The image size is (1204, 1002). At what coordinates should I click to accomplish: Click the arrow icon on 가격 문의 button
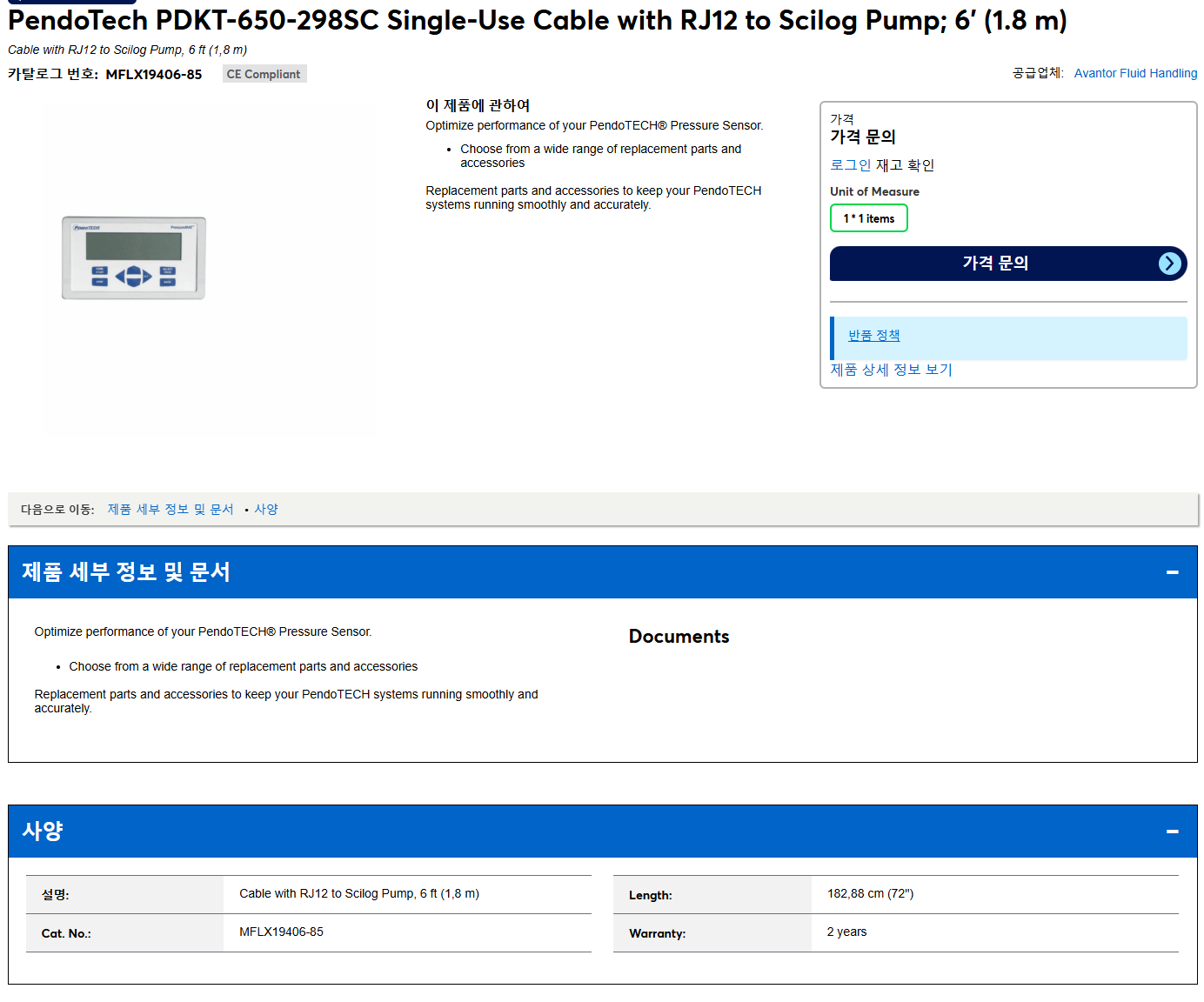tap(1170, 264)
